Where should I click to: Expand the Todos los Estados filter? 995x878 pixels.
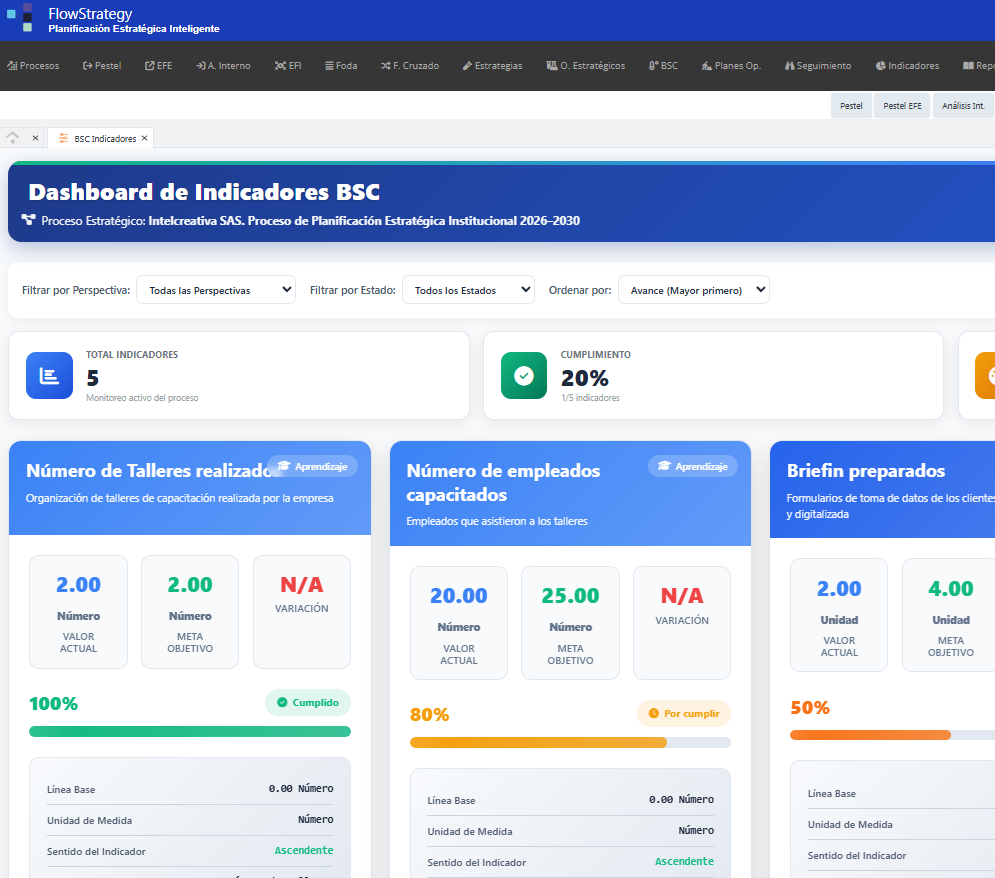click(x=468, y=289)
